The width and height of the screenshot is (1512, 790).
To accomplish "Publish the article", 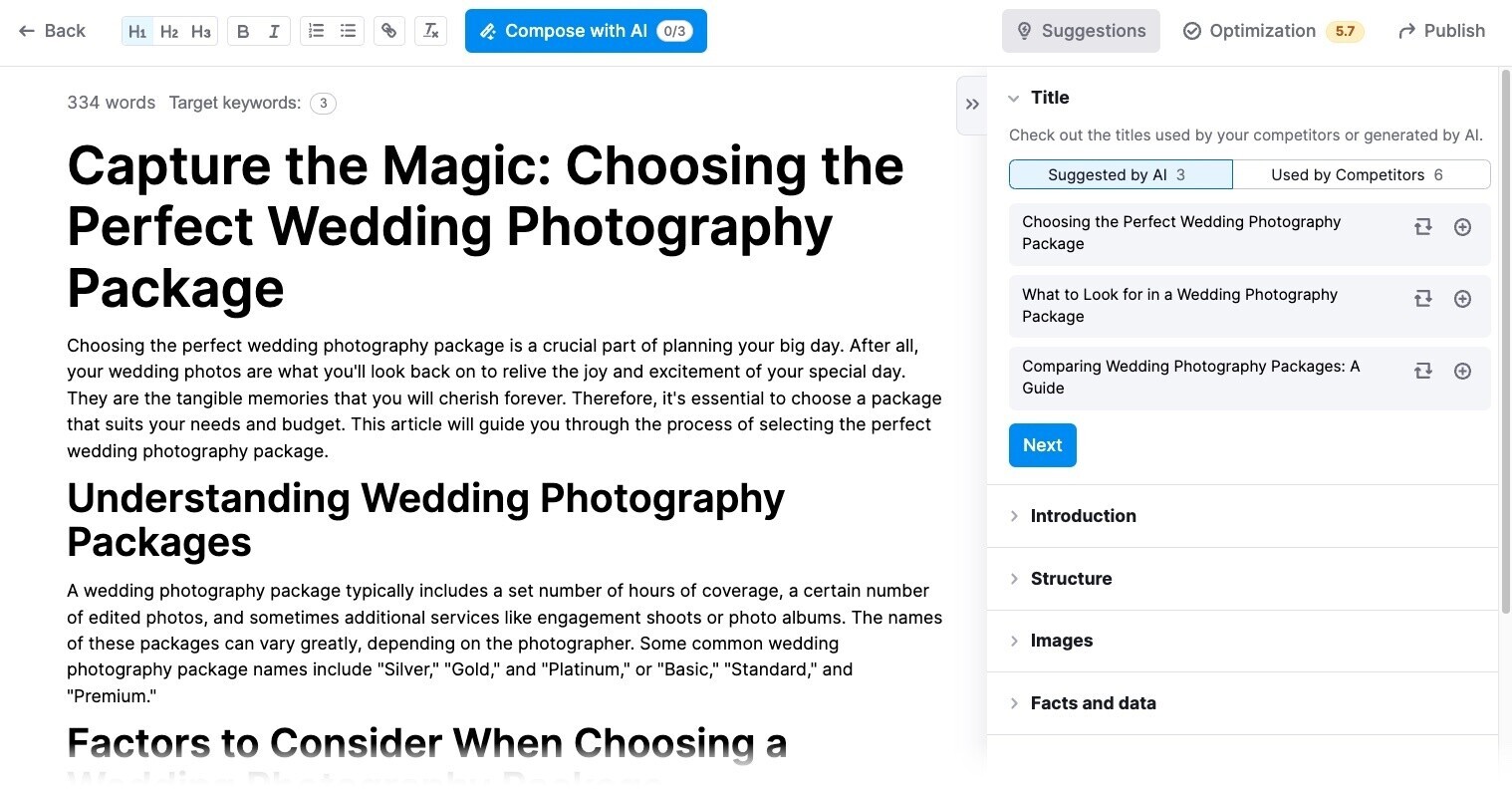I will tap(1441, 31).
